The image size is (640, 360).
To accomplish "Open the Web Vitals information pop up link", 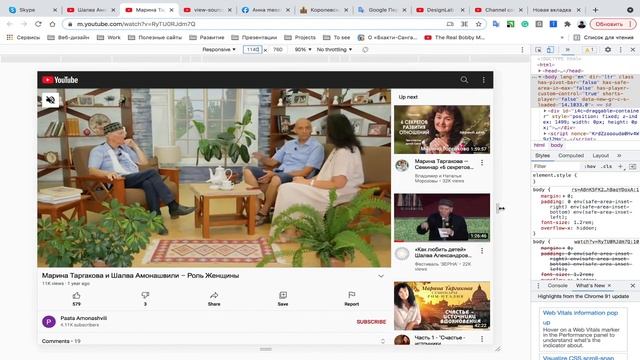I will (x=580, y=317).
